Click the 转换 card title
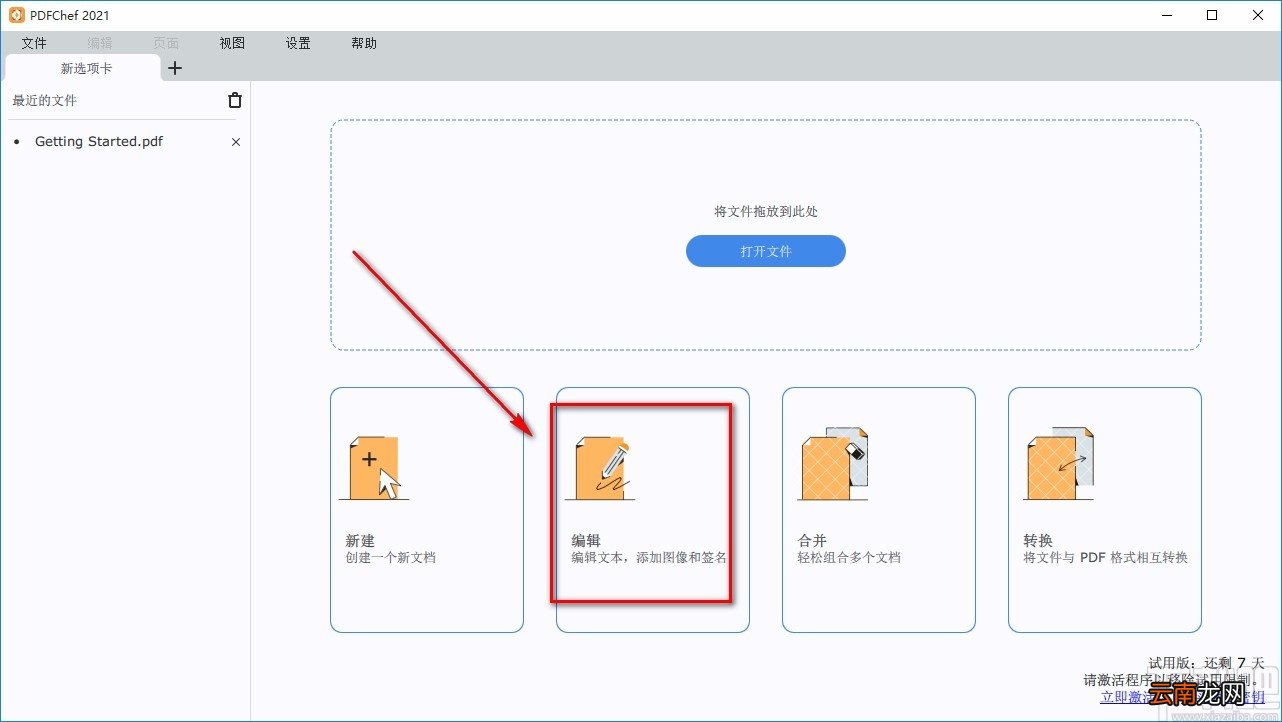The height and width of the screenshot is (722, 1282). click(1038, 540)
